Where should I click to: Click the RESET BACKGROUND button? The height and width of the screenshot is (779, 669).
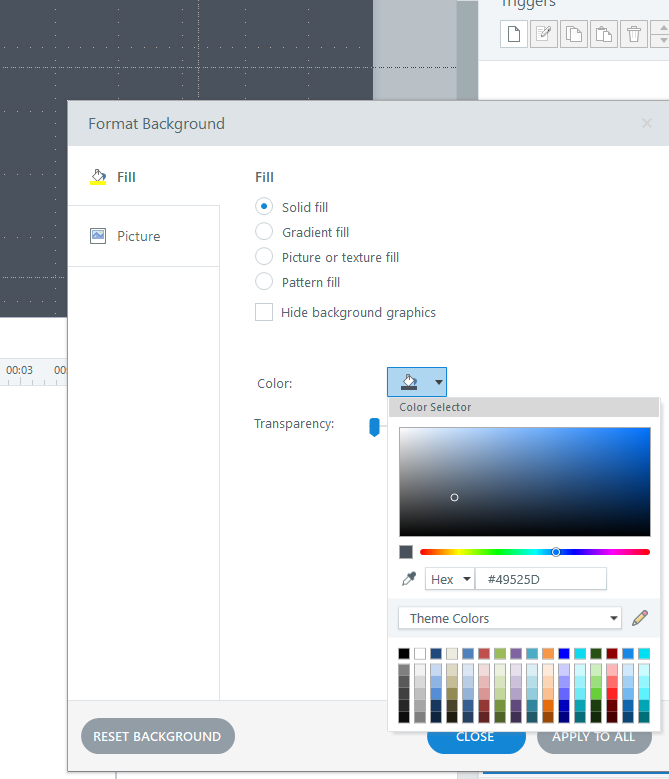click(x=157, y=736)
